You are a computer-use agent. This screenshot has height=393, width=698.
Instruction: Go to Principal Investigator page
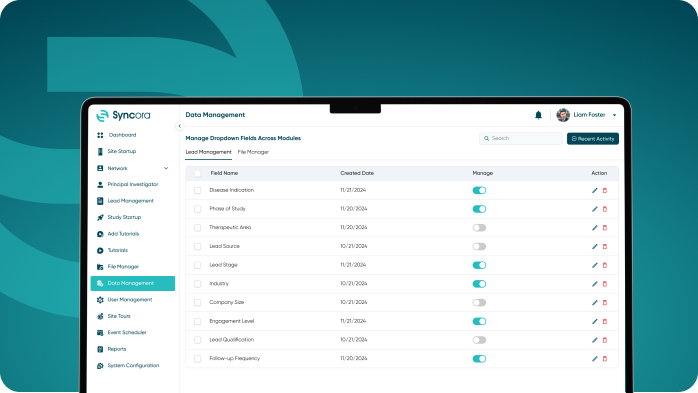point(132,184)
